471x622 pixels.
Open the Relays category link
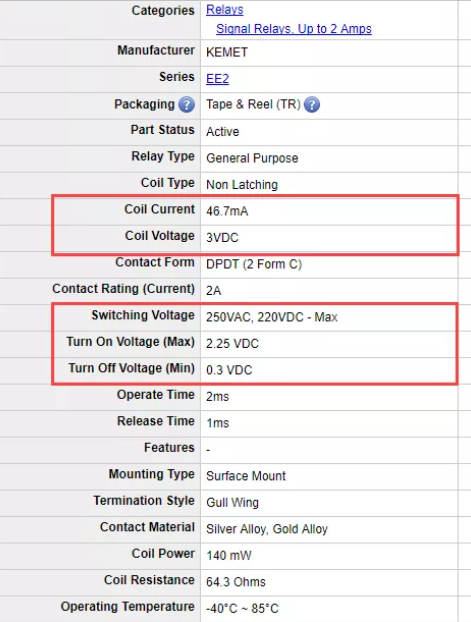225,10
